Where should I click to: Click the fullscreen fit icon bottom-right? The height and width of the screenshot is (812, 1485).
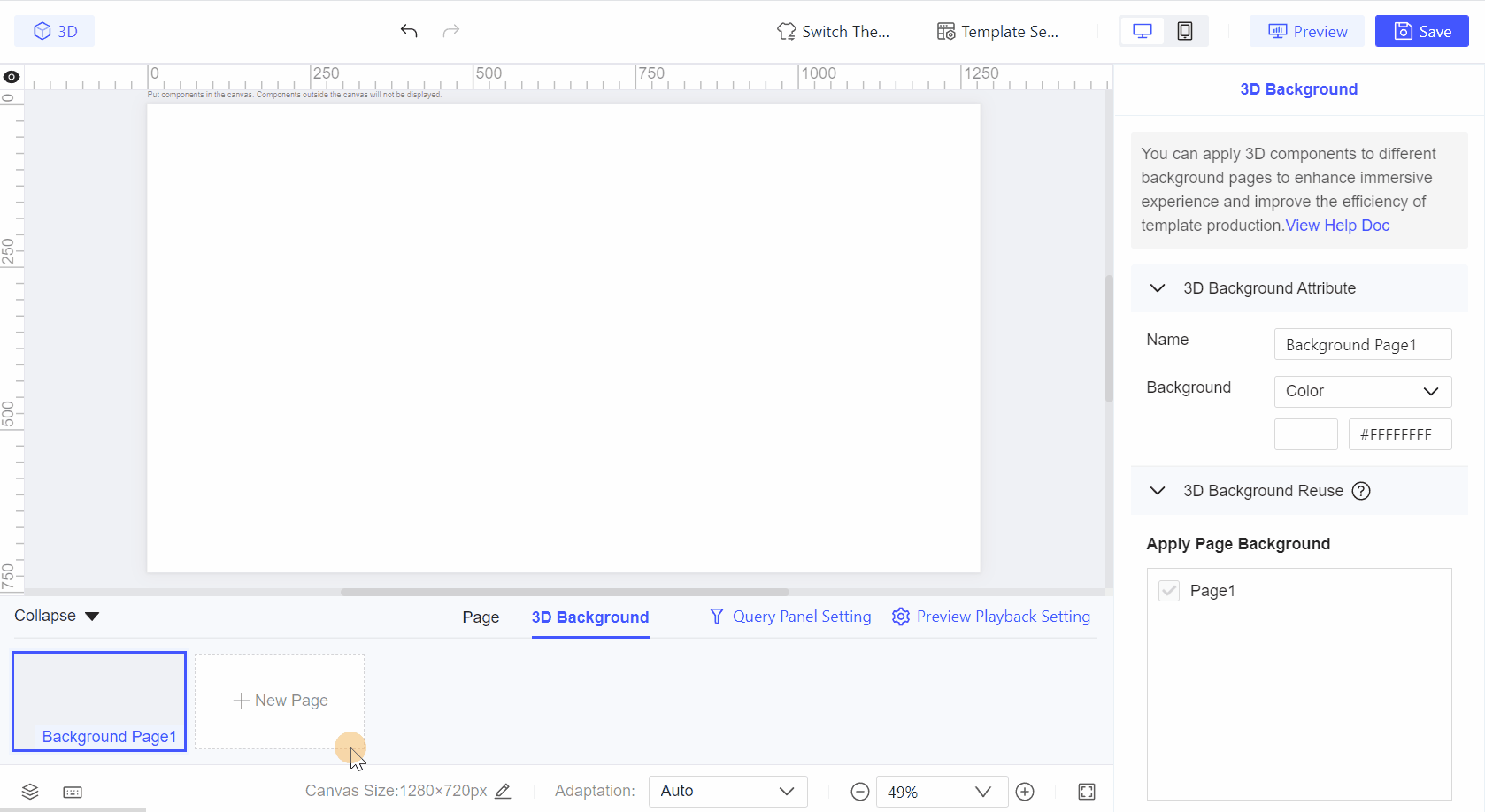[x=1087, y=792]
